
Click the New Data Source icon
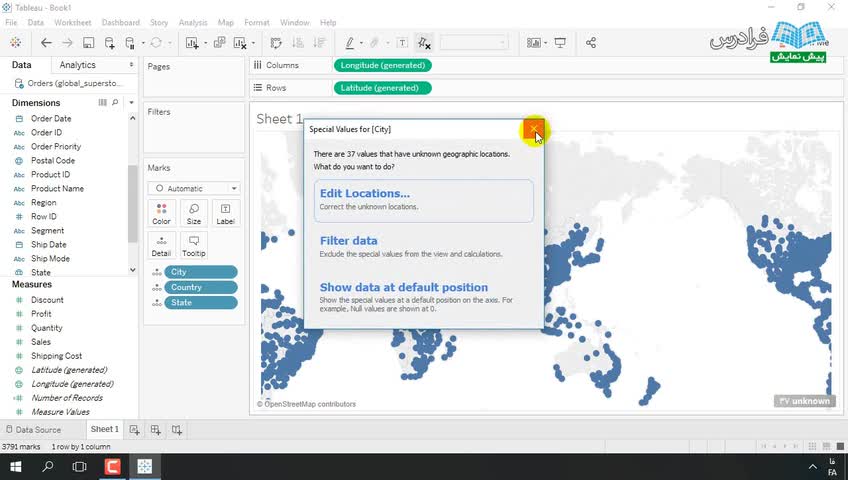coord(109,43)
